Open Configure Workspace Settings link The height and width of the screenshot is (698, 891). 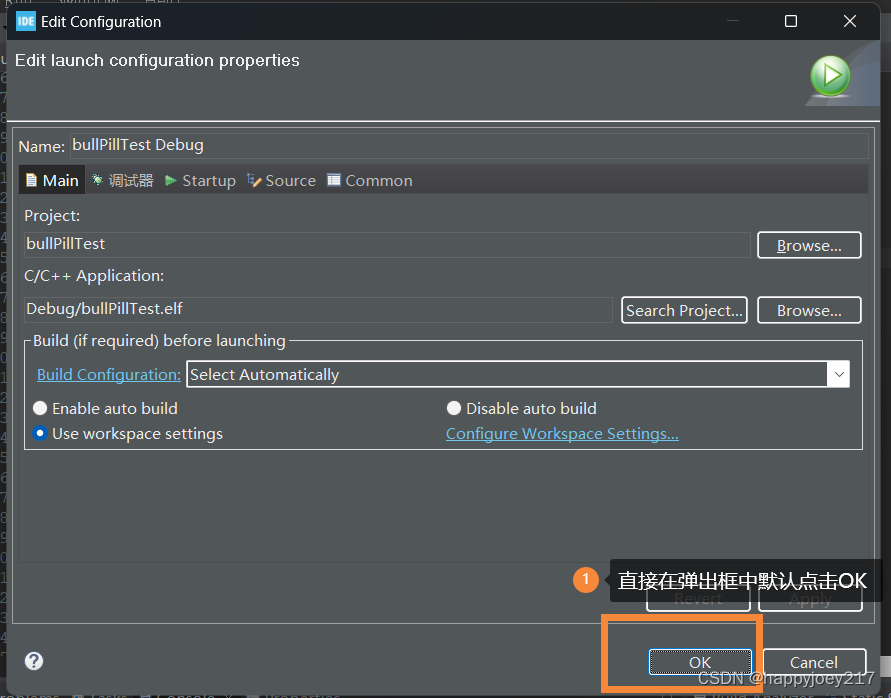tap(562, 434)
